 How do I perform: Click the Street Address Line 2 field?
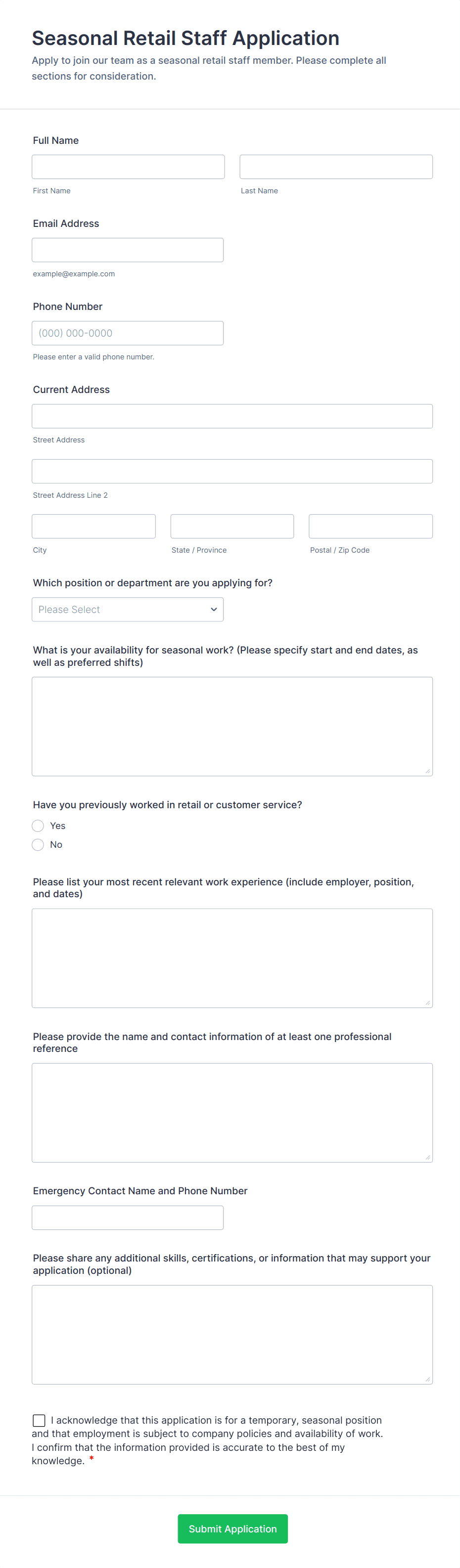(x=232, y=471)
